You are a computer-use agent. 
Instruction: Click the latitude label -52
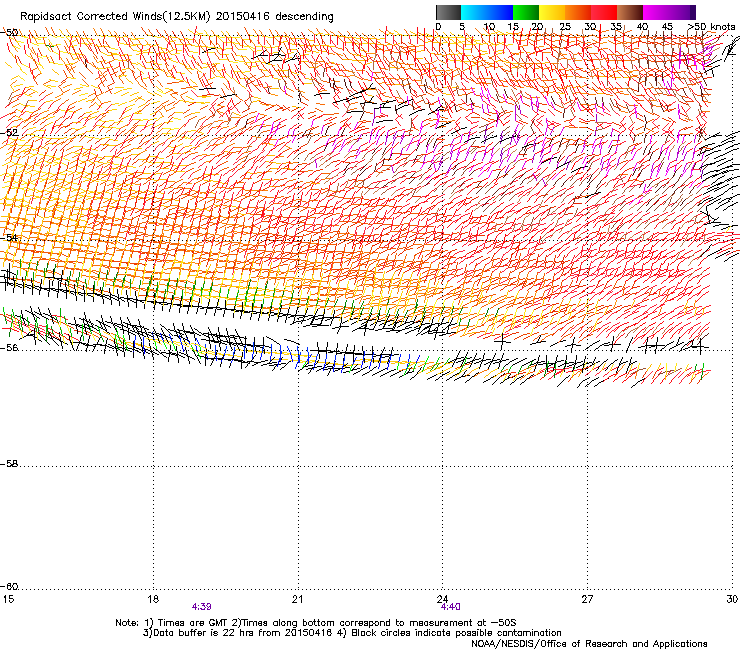9,133
